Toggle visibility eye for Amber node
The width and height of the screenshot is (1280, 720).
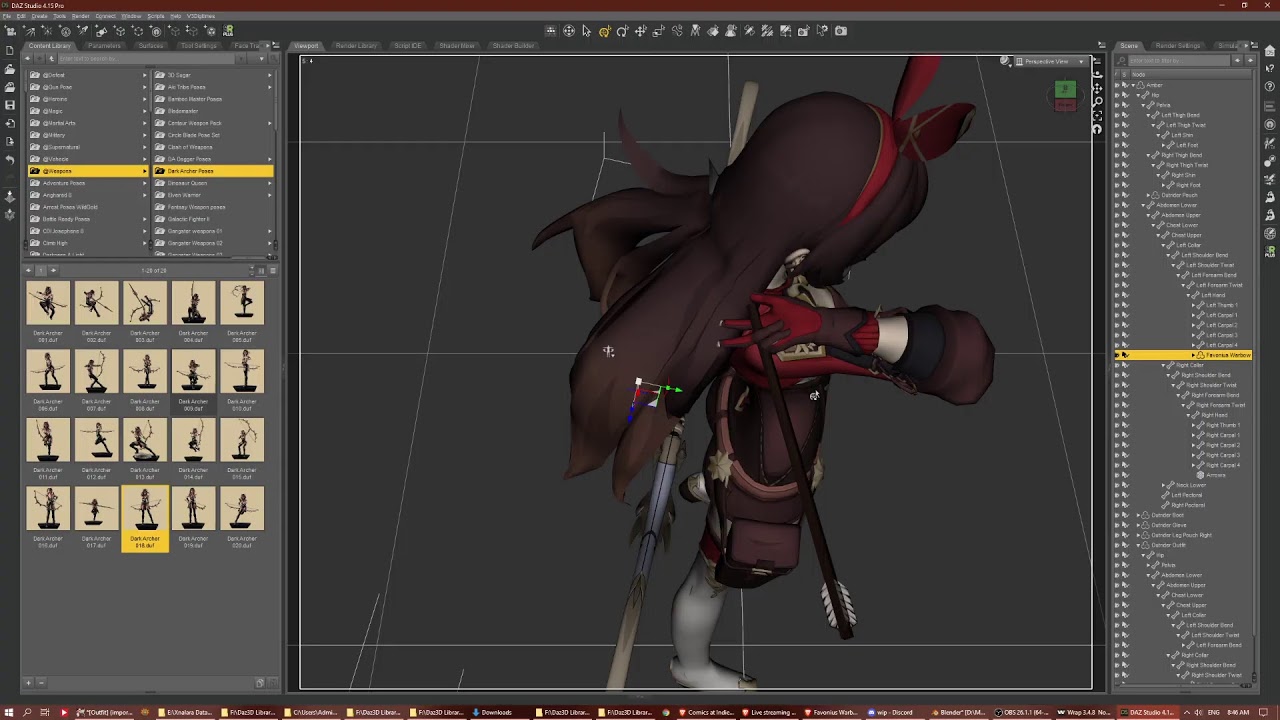[x=1118, y=85]
